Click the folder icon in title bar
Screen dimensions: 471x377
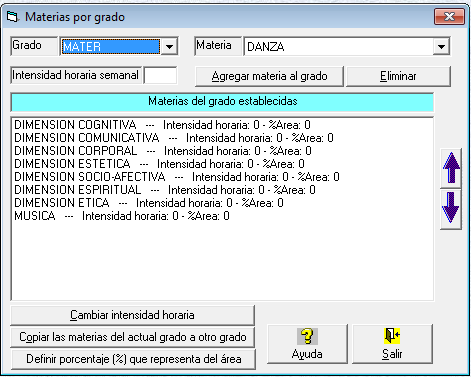[13, 16]
